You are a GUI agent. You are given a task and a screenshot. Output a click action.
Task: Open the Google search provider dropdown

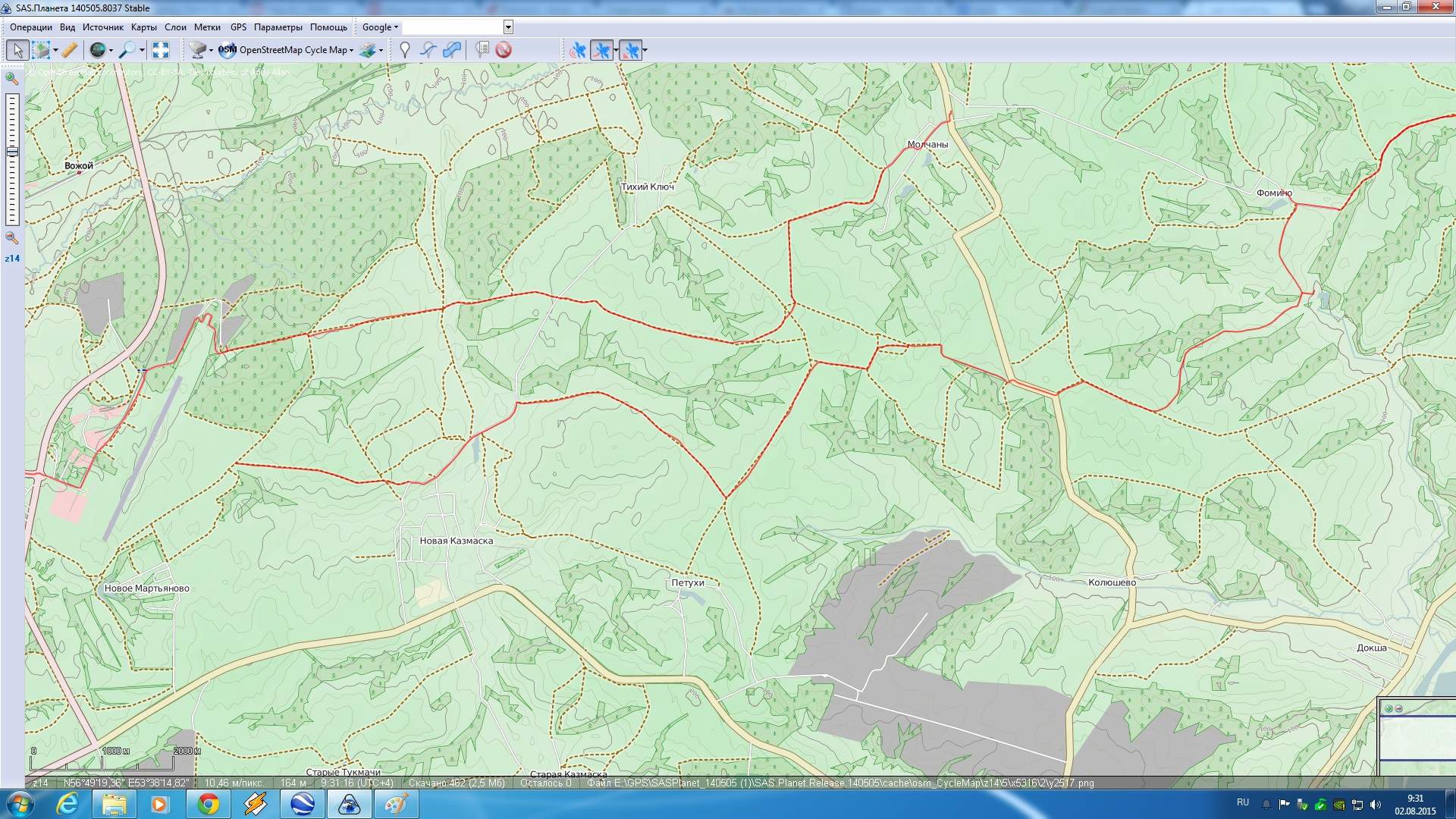(380, 27)
